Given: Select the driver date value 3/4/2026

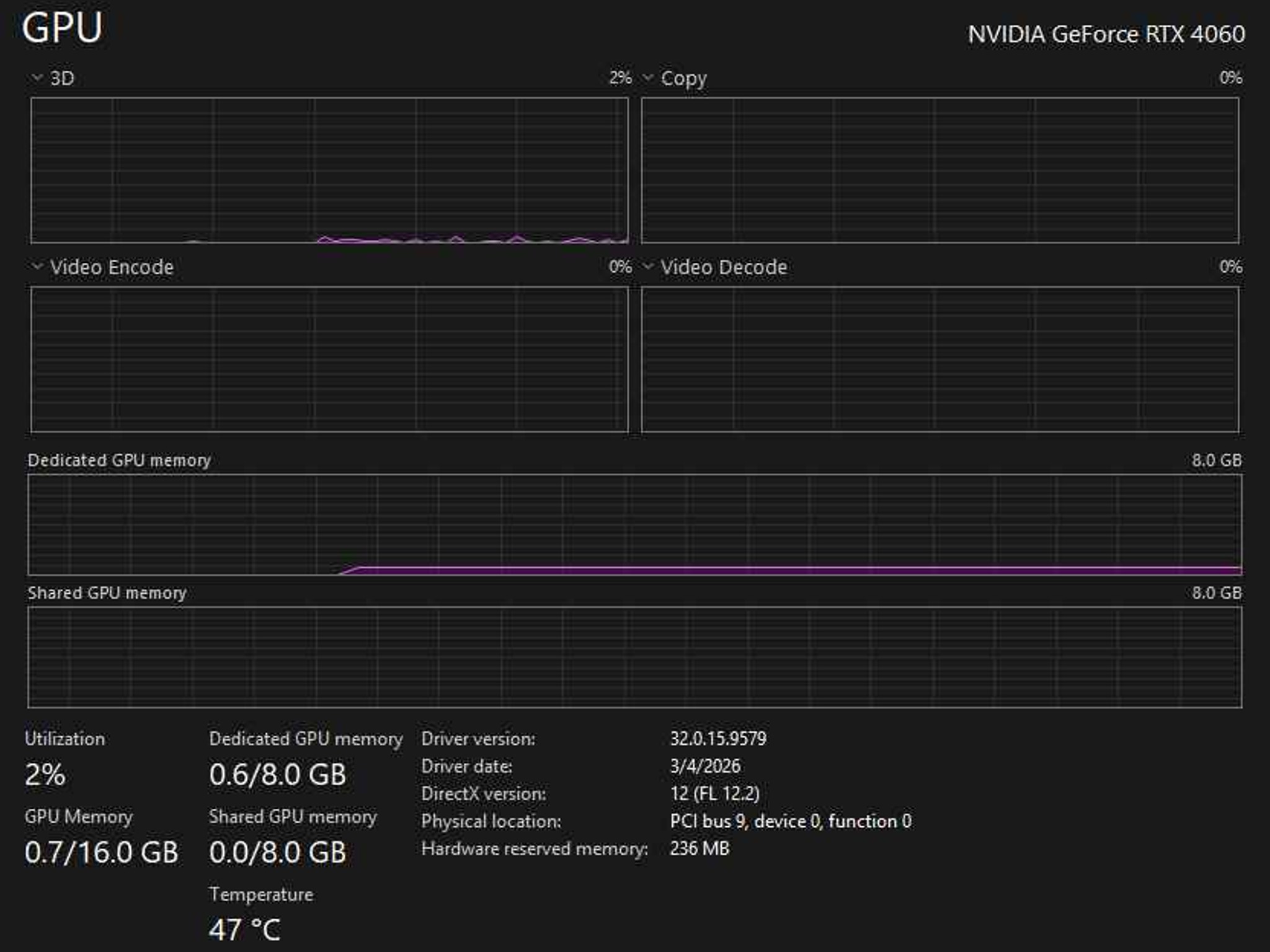Looking at the screenshot, I should point(705,766).
